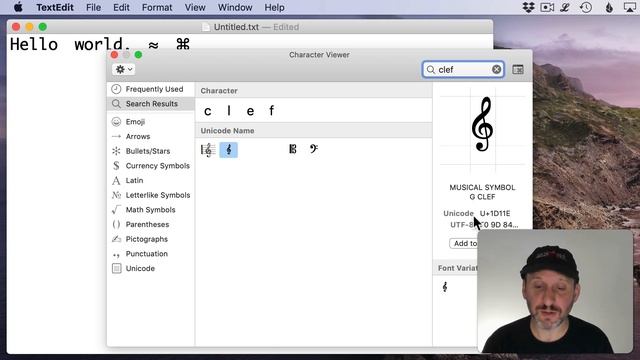The width and height of the screenshot is (640, 360).
Task: Close the Untitled.txt TextEdit window
Action: point(16,27)
